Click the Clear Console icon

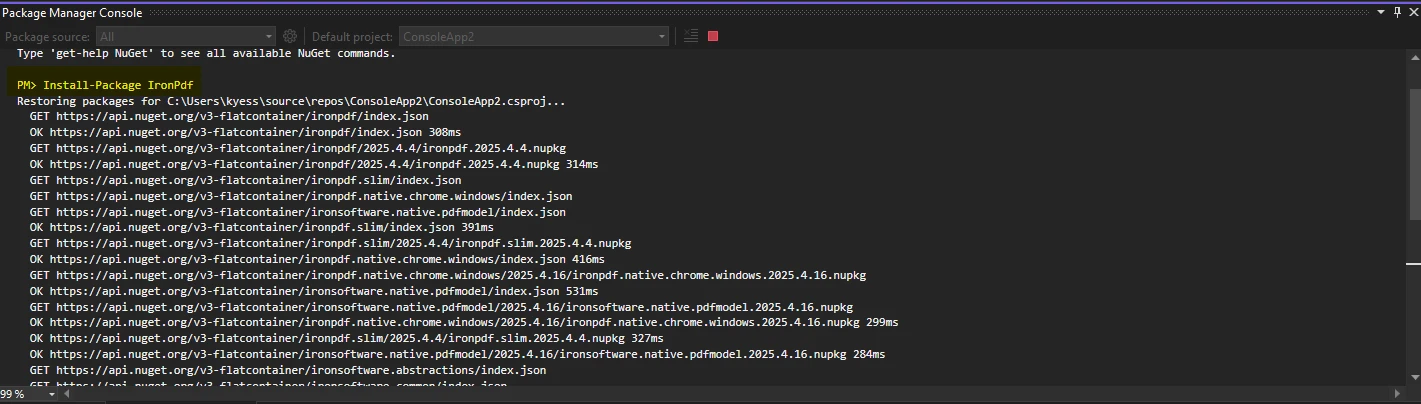click(690, 36)
